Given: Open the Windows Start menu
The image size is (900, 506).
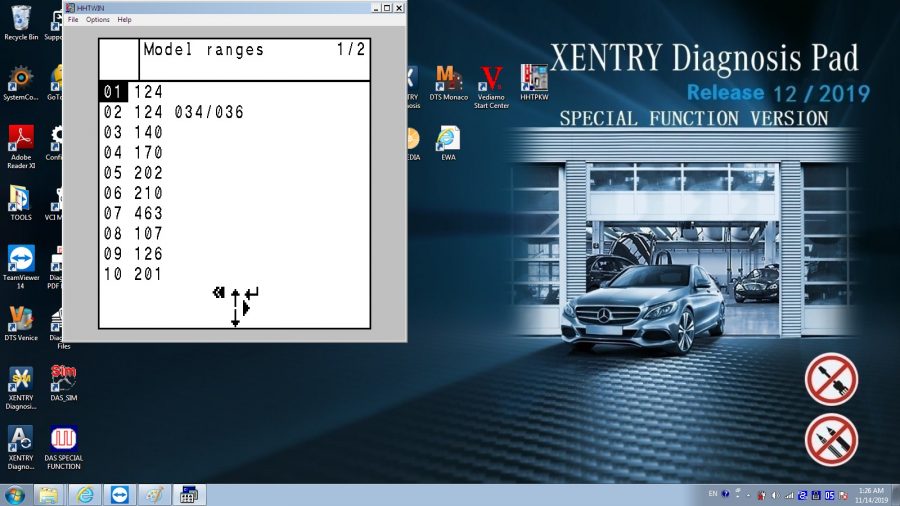Looking at the screenshot, I should 14,495.
